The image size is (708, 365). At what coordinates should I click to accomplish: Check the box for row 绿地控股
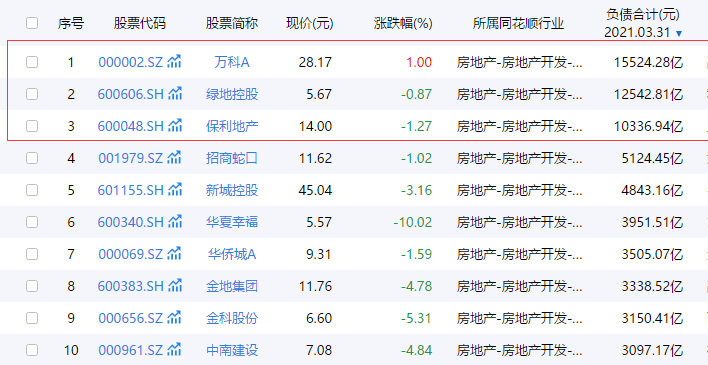[32, 94]
